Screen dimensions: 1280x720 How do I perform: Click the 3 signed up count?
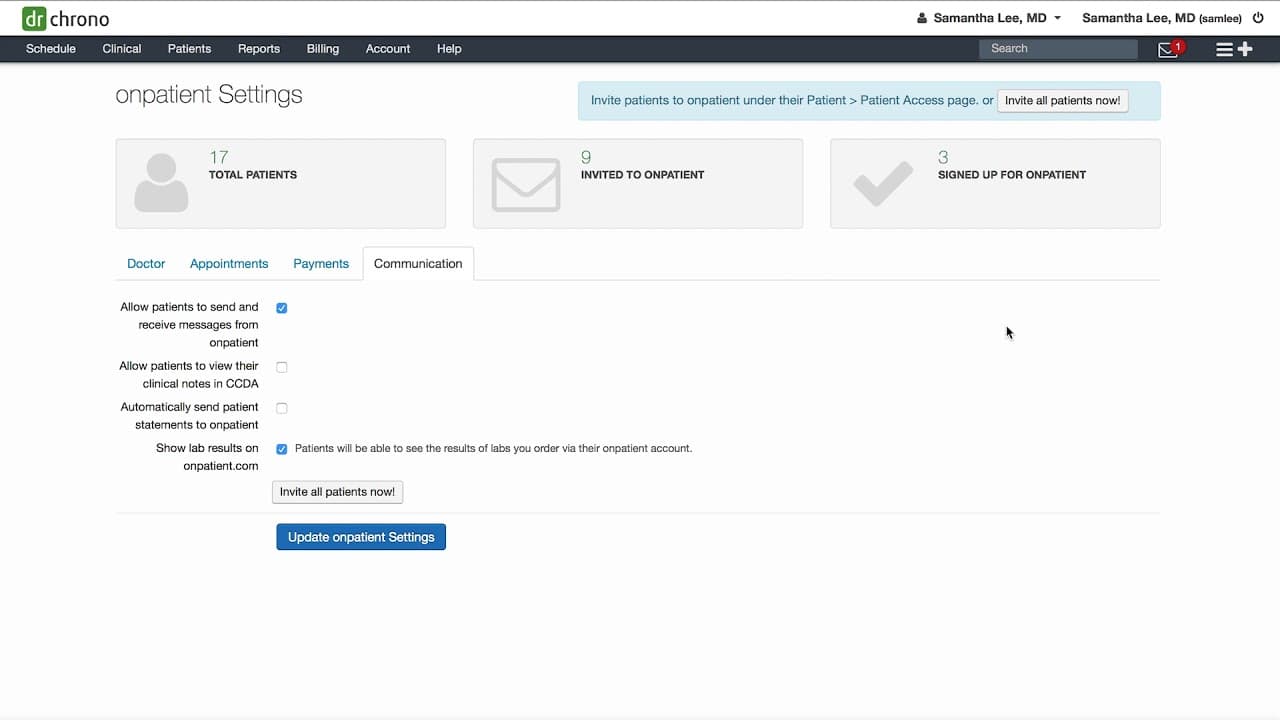tap(943, 157)
